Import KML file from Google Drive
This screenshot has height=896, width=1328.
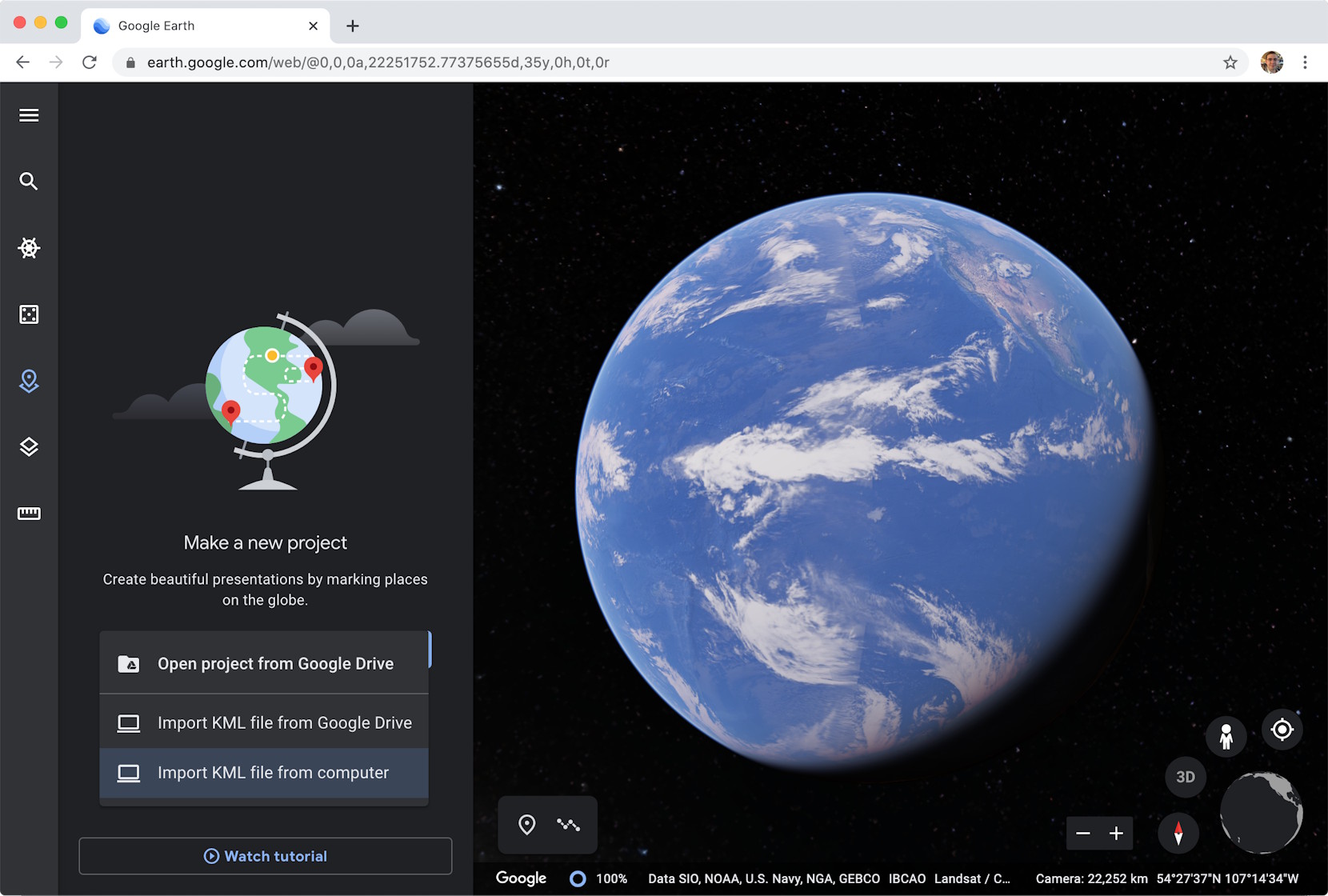pos(264,722)
